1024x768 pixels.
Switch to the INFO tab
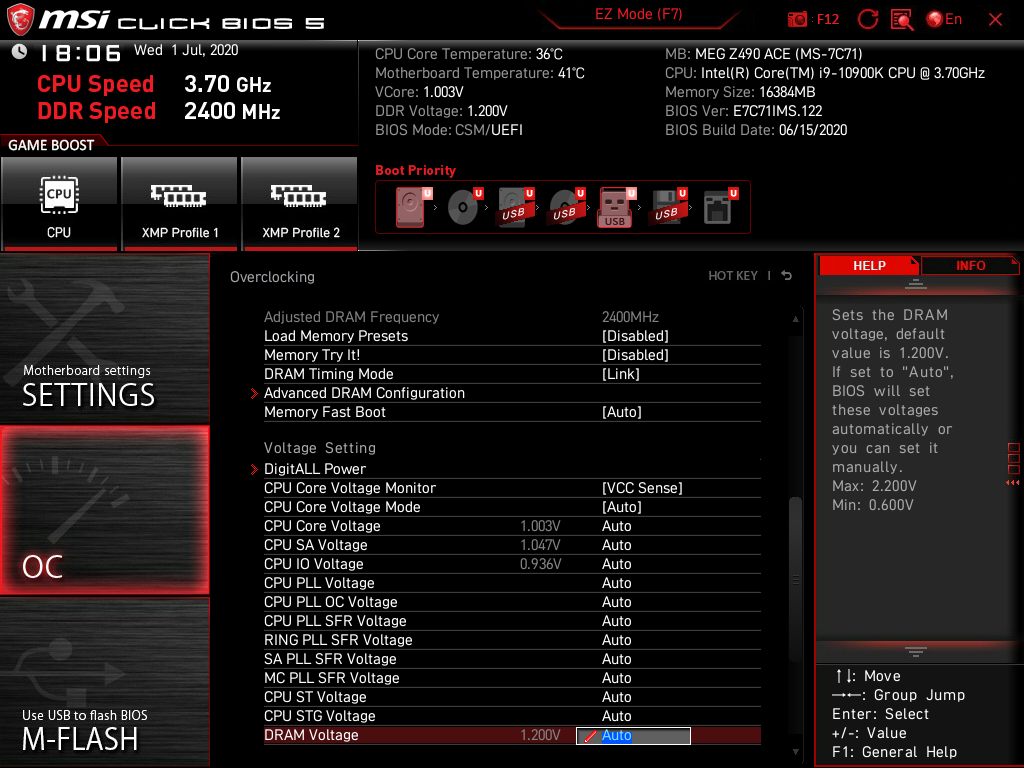point(969,265)
